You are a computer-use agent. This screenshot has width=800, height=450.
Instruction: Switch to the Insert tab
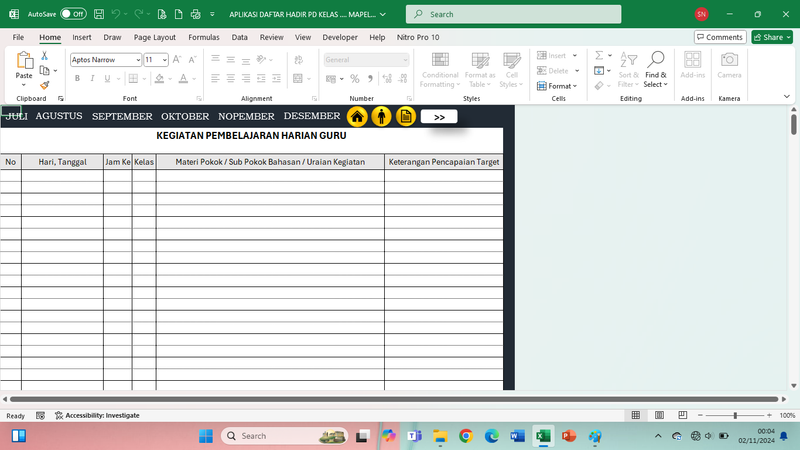point(82,37)
